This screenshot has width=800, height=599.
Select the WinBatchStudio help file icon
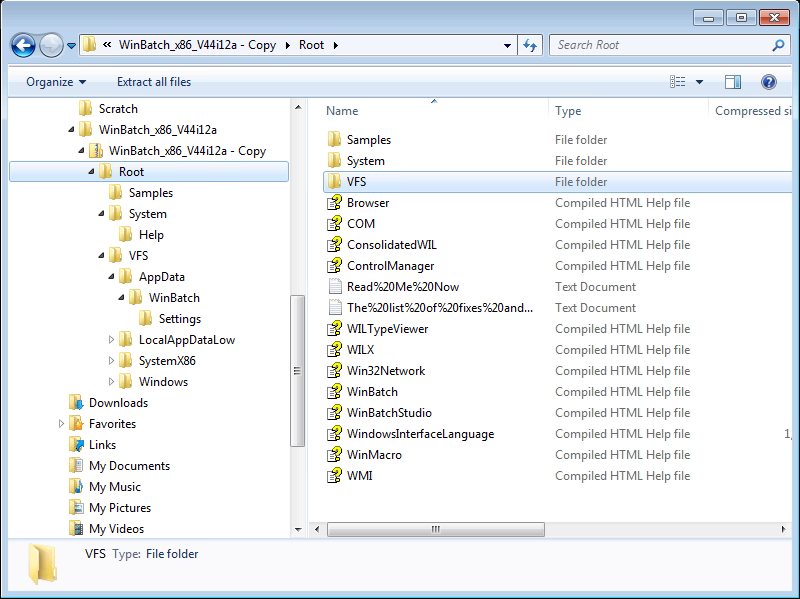[x=335, y=413]
